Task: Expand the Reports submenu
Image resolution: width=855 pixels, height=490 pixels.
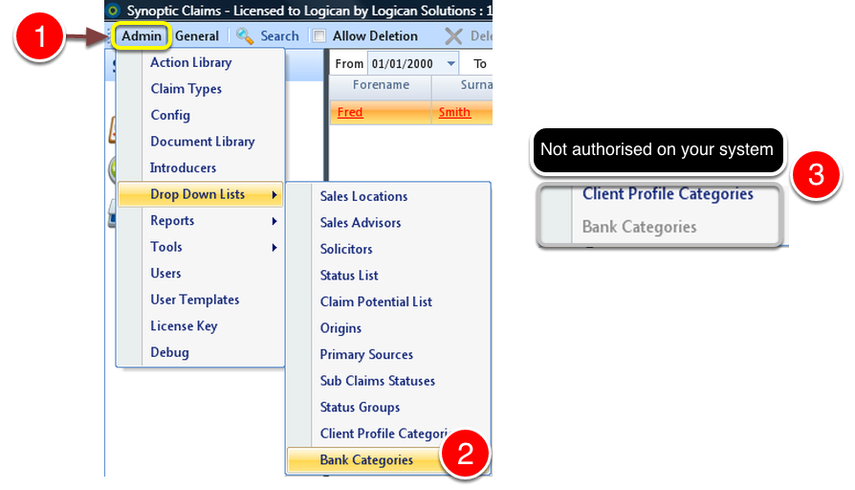Action: click(201, 220)
